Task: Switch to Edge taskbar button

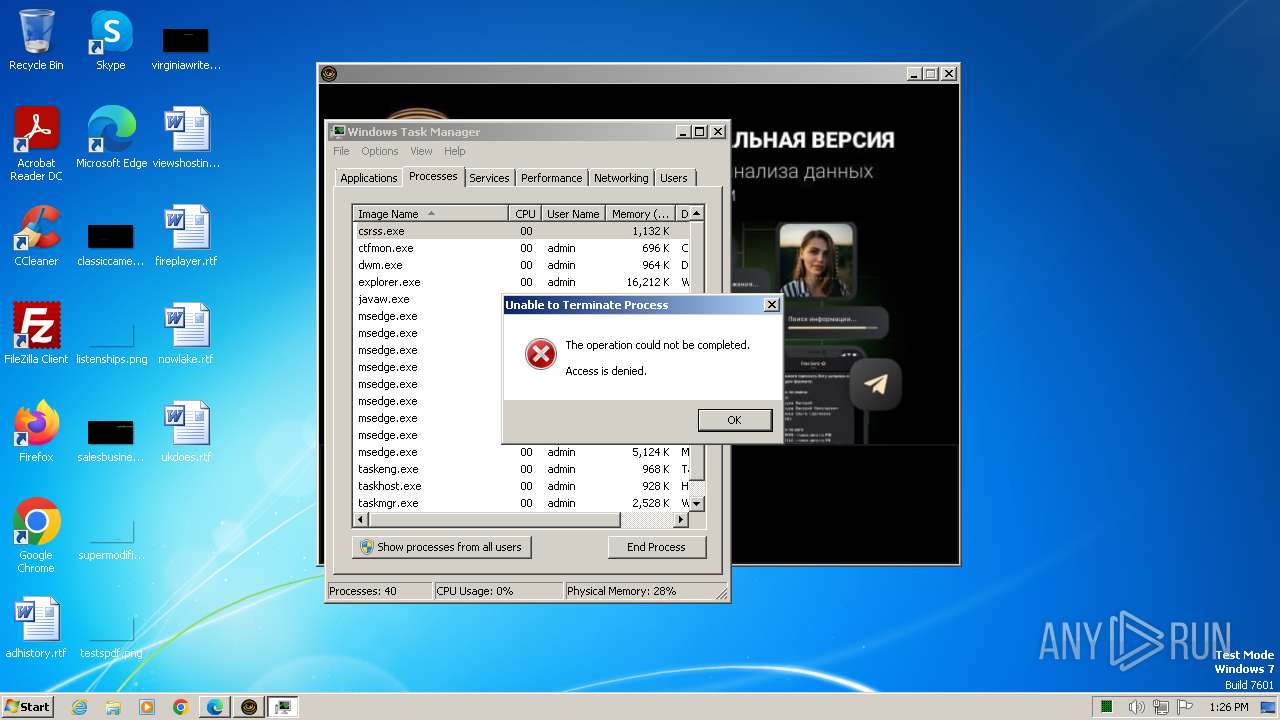Action: click(x=215, y=707)
